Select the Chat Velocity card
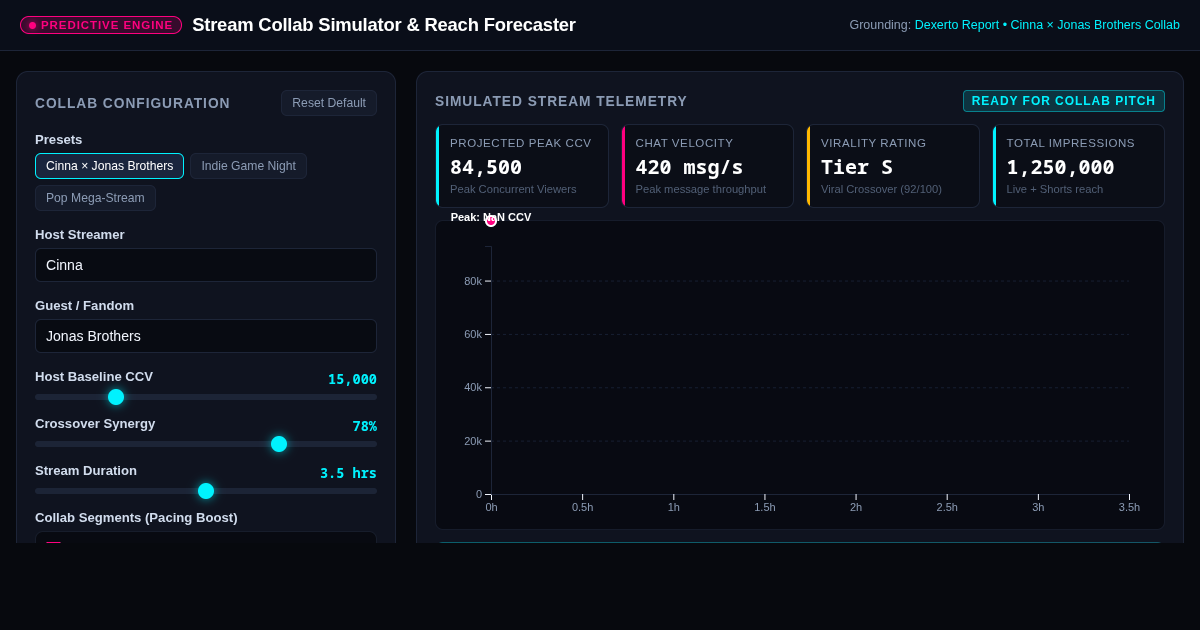 (707, 166)
